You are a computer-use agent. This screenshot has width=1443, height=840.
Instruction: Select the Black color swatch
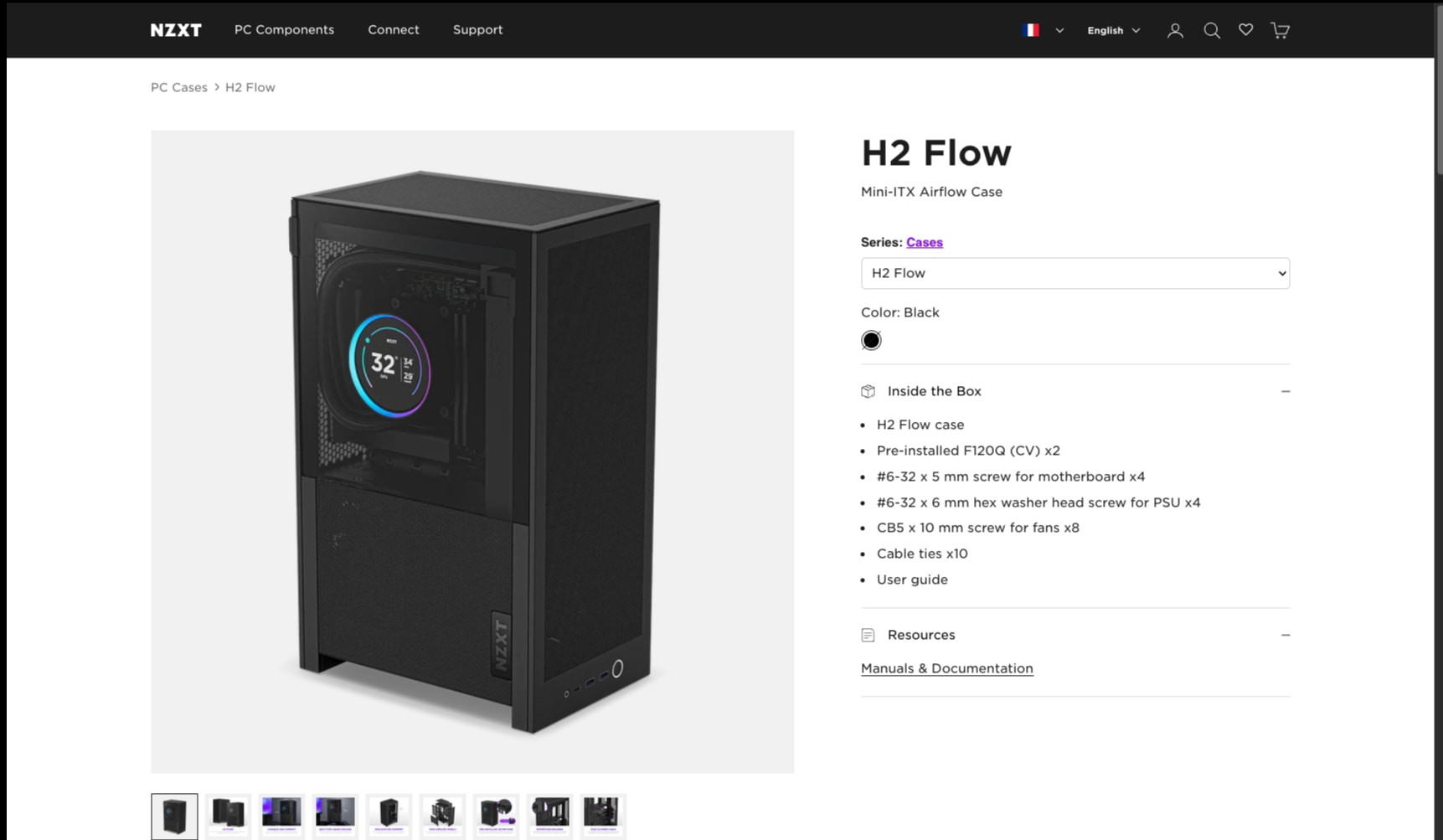point(871,340)
